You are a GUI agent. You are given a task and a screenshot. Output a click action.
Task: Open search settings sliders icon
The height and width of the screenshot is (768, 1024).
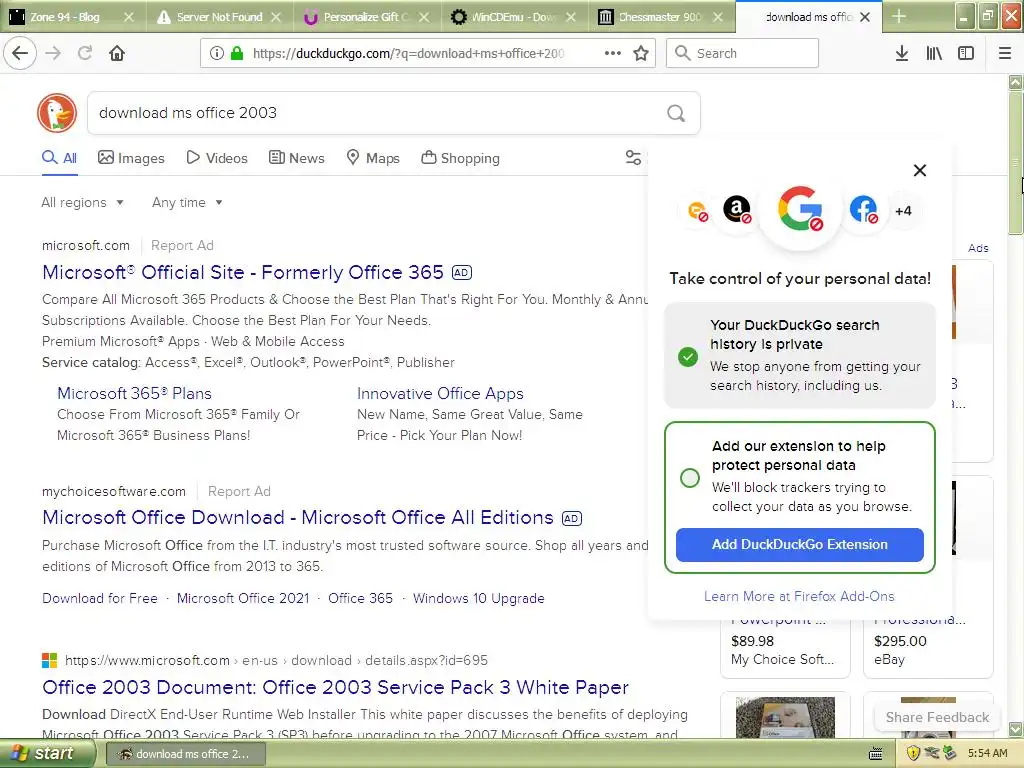click(633, 157)
